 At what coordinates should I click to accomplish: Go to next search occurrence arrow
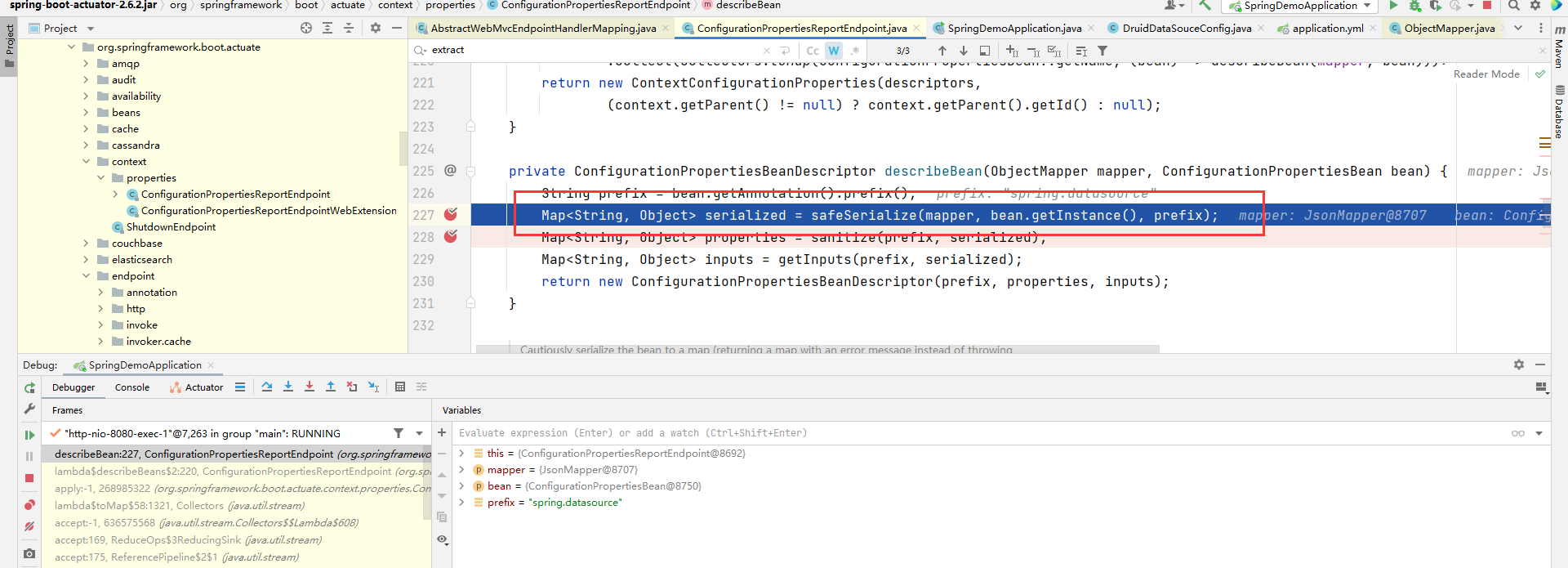click(964, 51)
